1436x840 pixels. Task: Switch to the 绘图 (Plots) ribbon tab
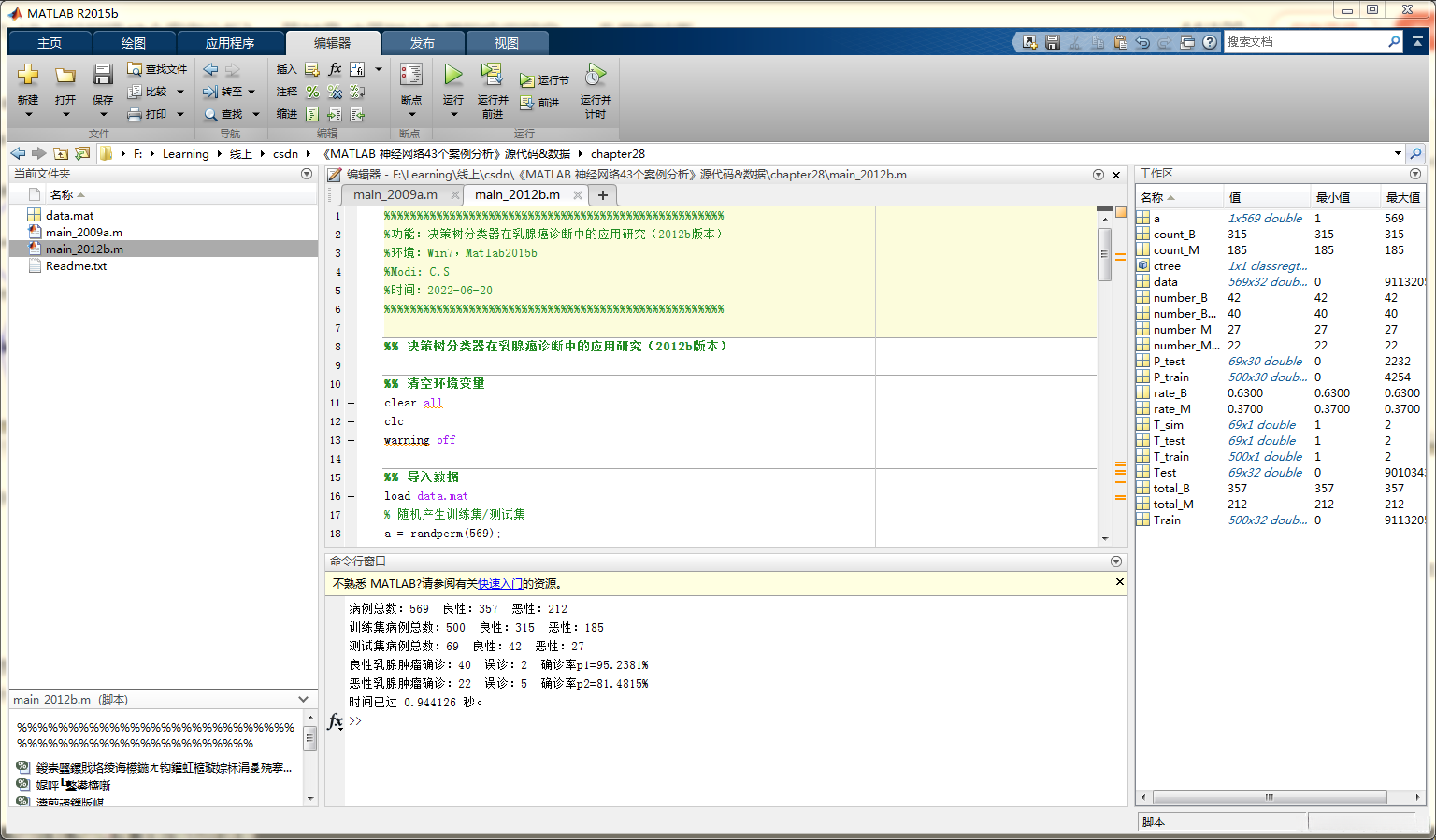[134, 43]
